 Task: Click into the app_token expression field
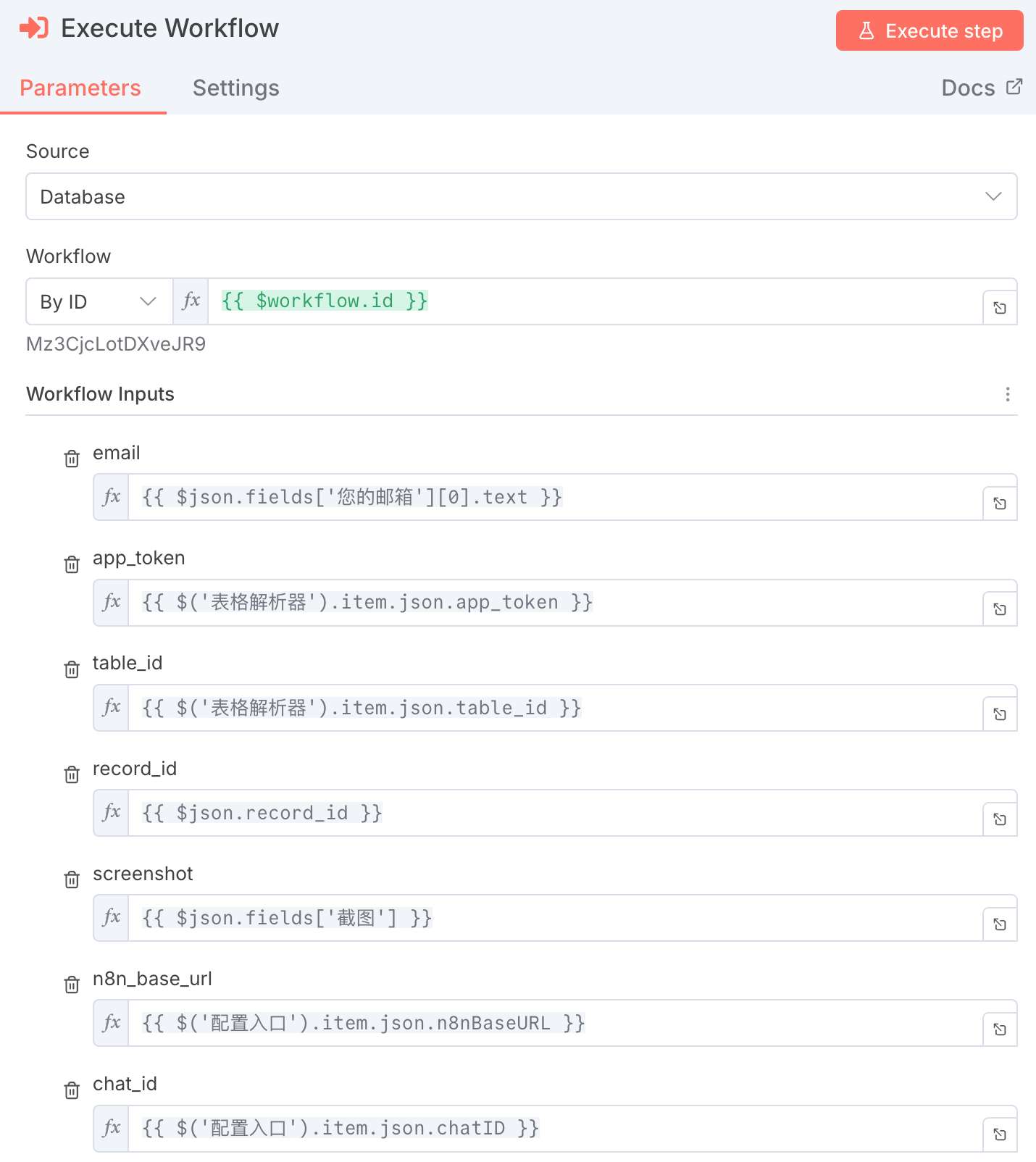[551, 603]
